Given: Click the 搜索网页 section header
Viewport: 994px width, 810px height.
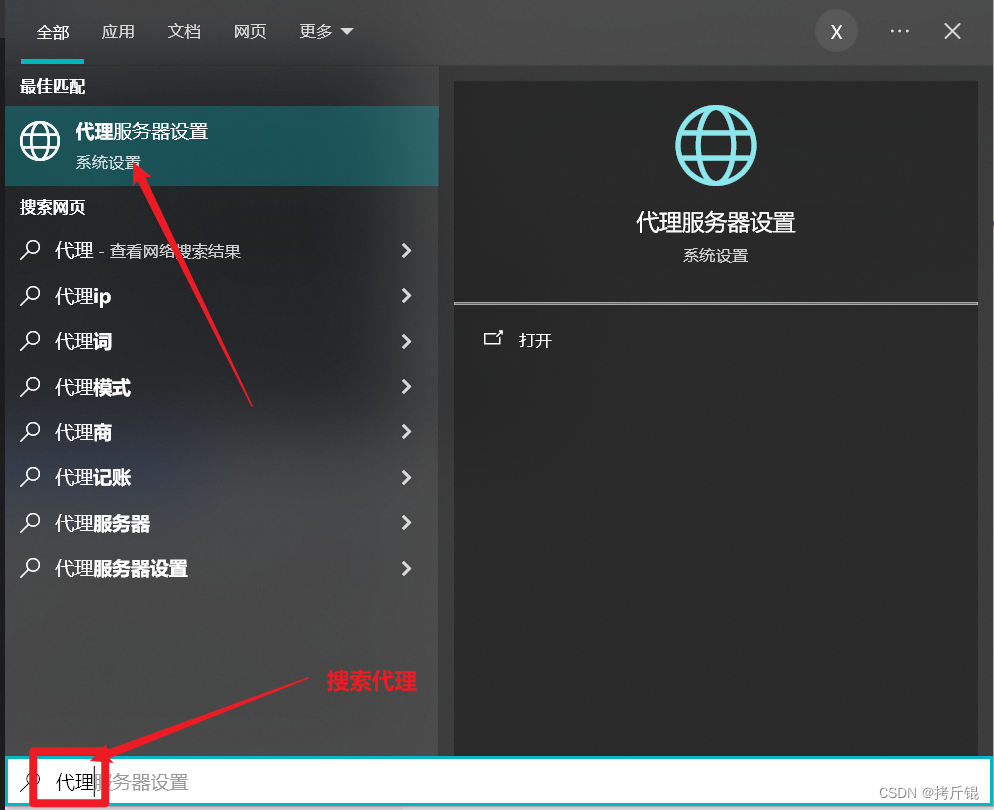Looking at the screenshot, I should pyautogui.click(x=53, y=207).
